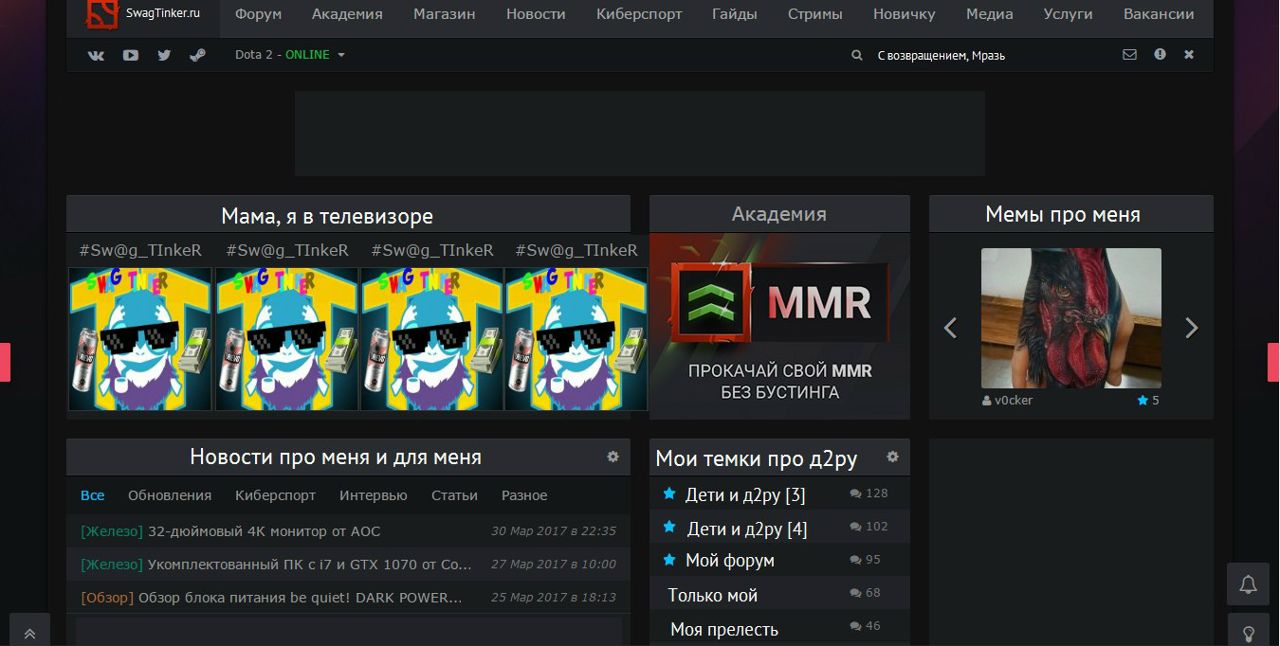Show previous meme with left arrow
1280x646 pixels.
pos(951,328)
